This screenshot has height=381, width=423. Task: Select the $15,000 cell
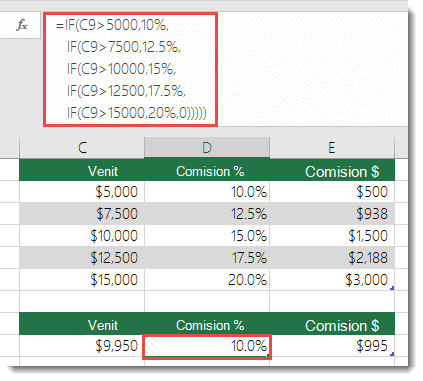(x=82, y=280)
